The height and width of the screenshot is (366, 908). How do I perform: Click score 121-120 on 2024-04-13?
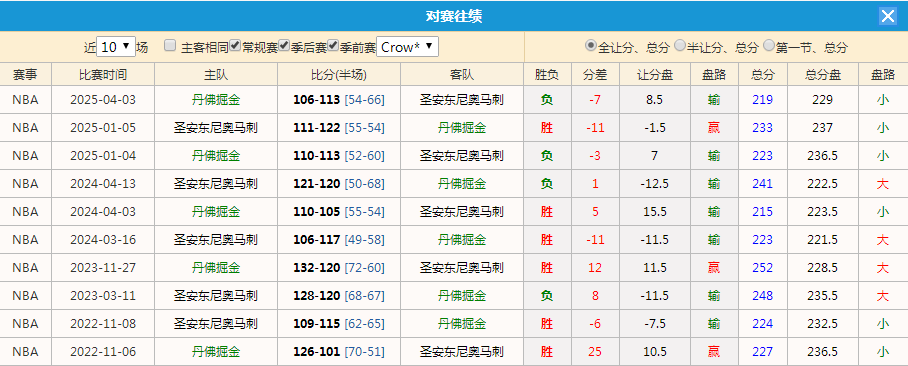pos(316,184)
